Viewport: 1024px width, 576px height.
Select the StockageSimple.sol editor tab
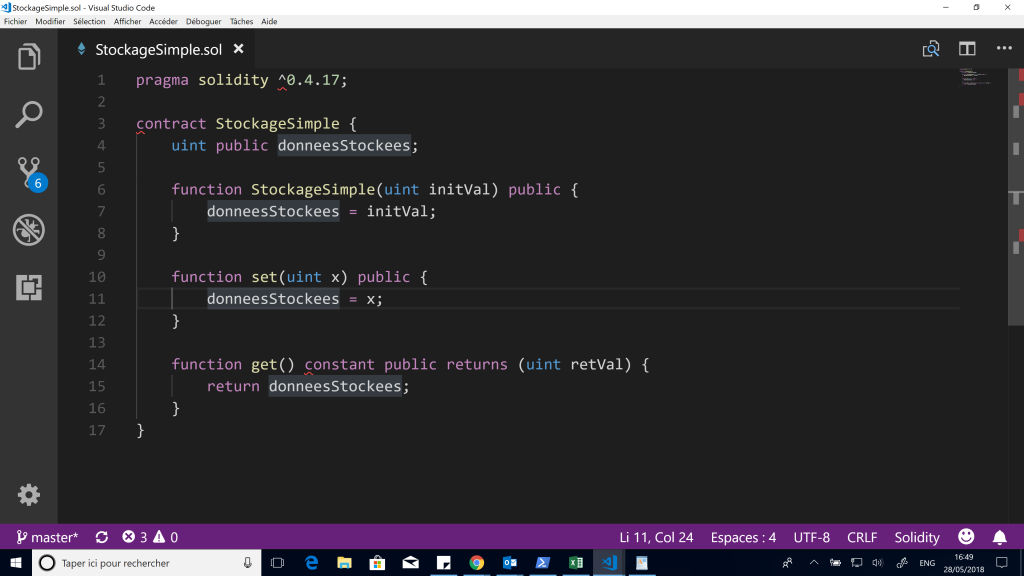(x=159, y=49)
